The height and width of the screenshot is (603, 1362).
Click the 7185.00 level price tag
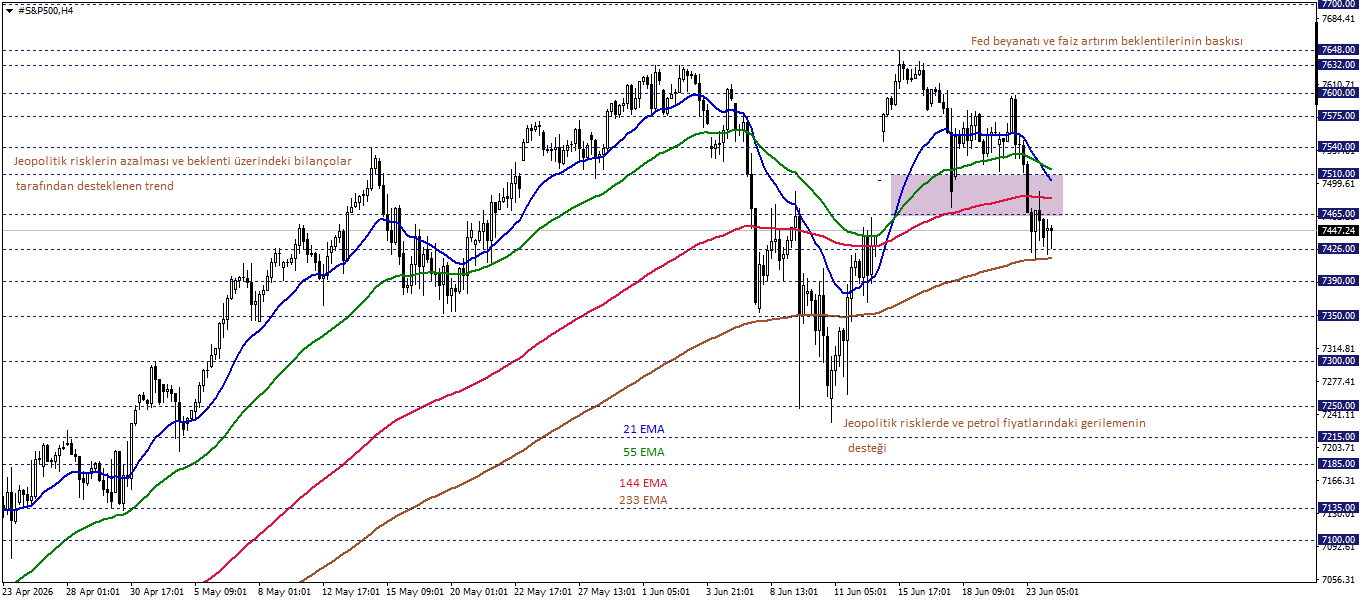[1338, 464]
